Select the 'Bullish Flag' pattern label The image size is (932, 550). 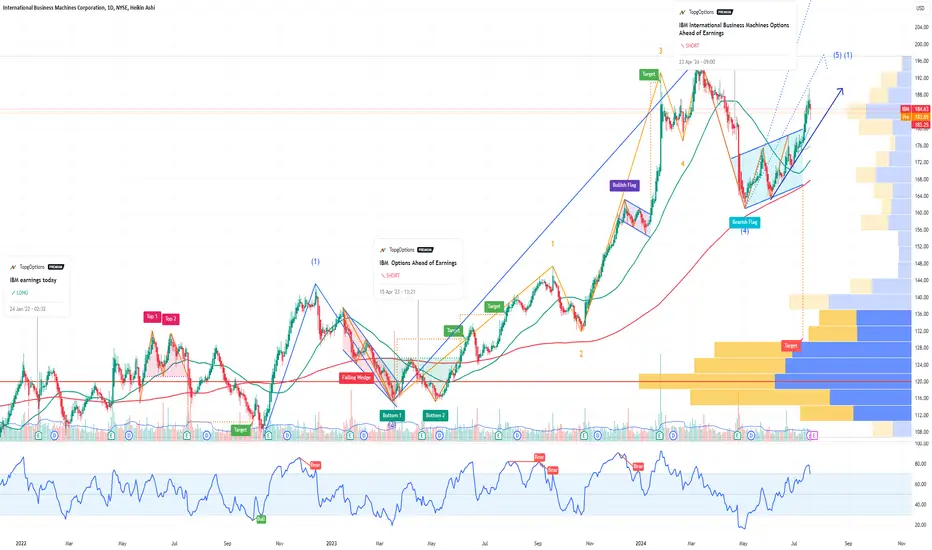coord(625,185)
